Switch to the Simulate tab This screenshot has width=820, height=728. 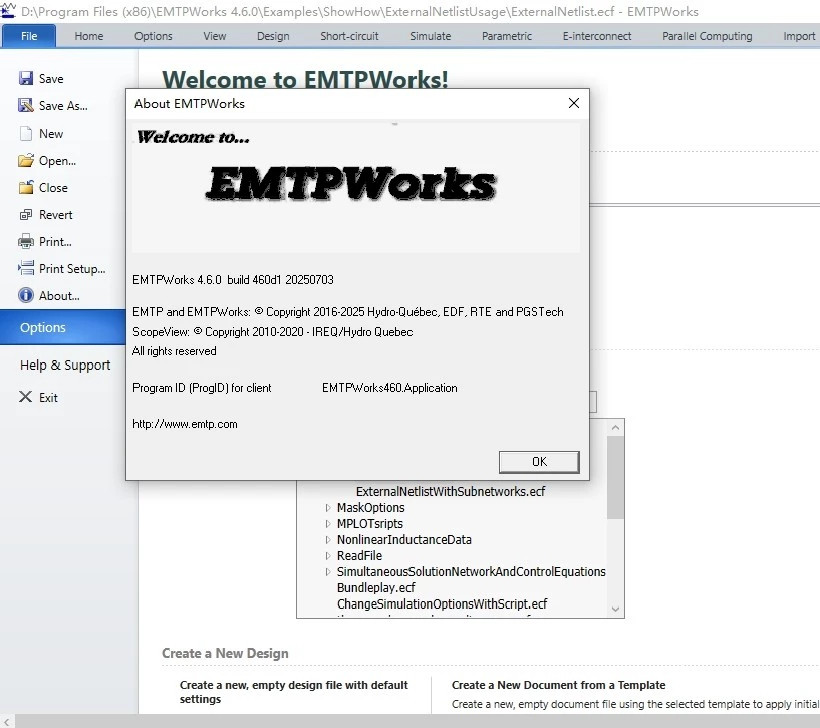pos(430,36)
